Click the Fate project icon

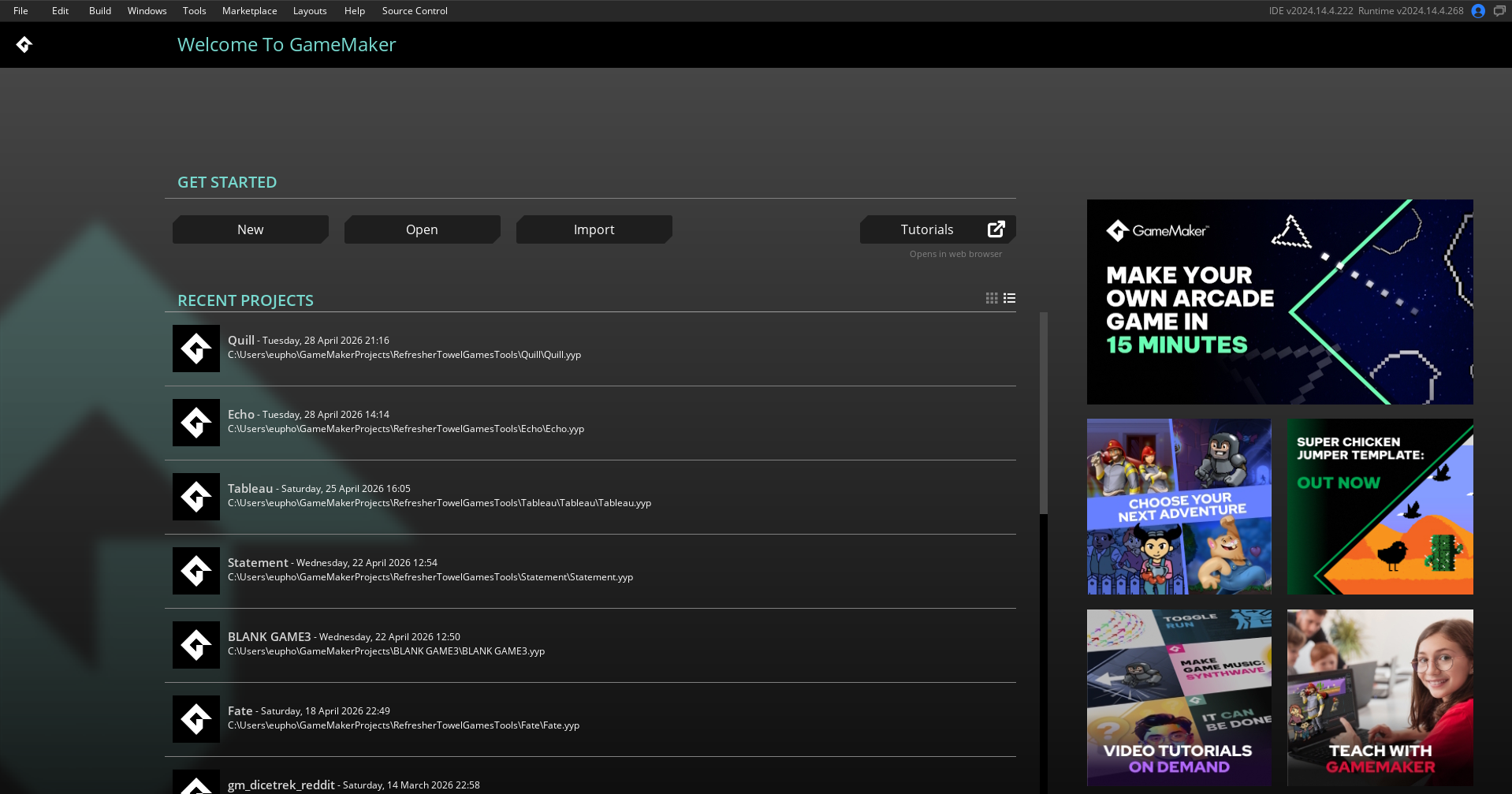point(196,719)
